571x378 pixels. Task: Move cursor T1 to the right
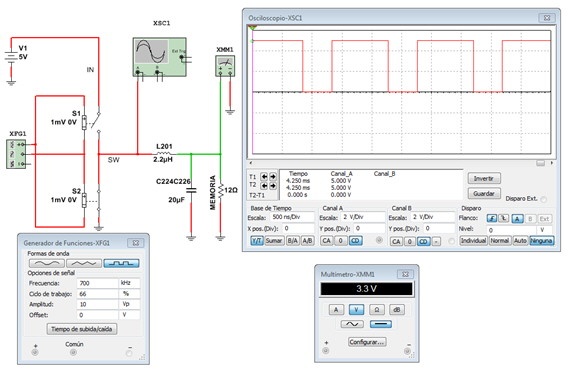click(x=273, y=177)
